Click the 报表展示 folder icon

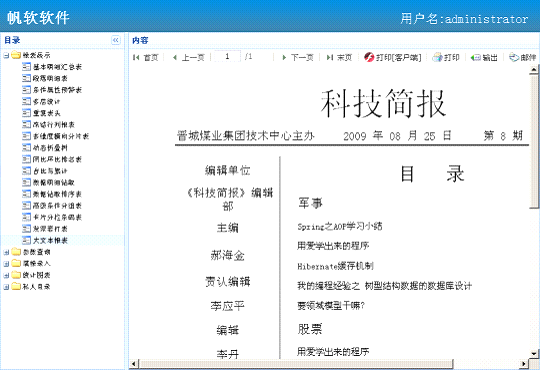[16, 55]
